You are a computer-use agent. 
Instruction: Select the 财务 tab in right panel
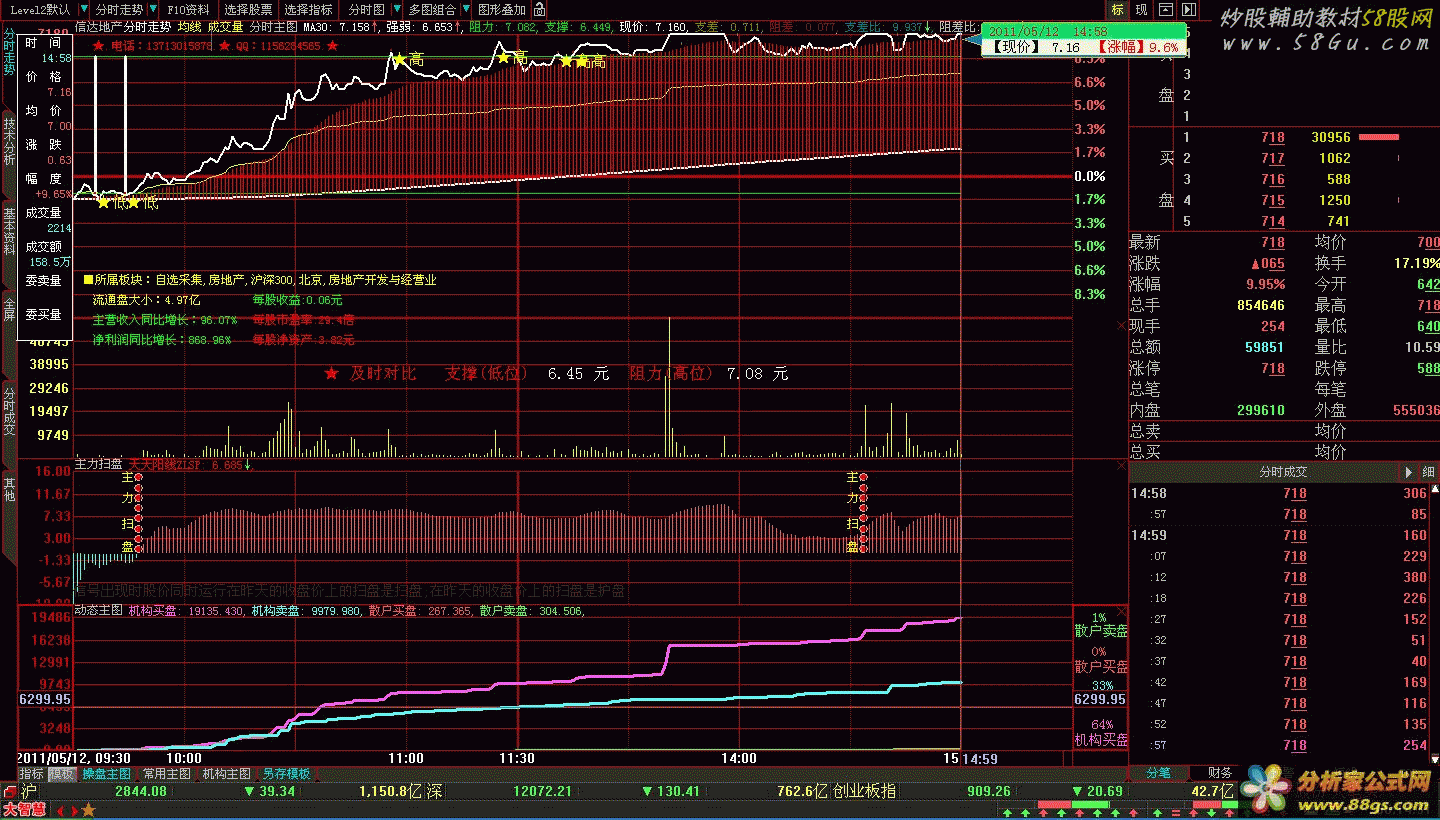(x=1220, y=772)
